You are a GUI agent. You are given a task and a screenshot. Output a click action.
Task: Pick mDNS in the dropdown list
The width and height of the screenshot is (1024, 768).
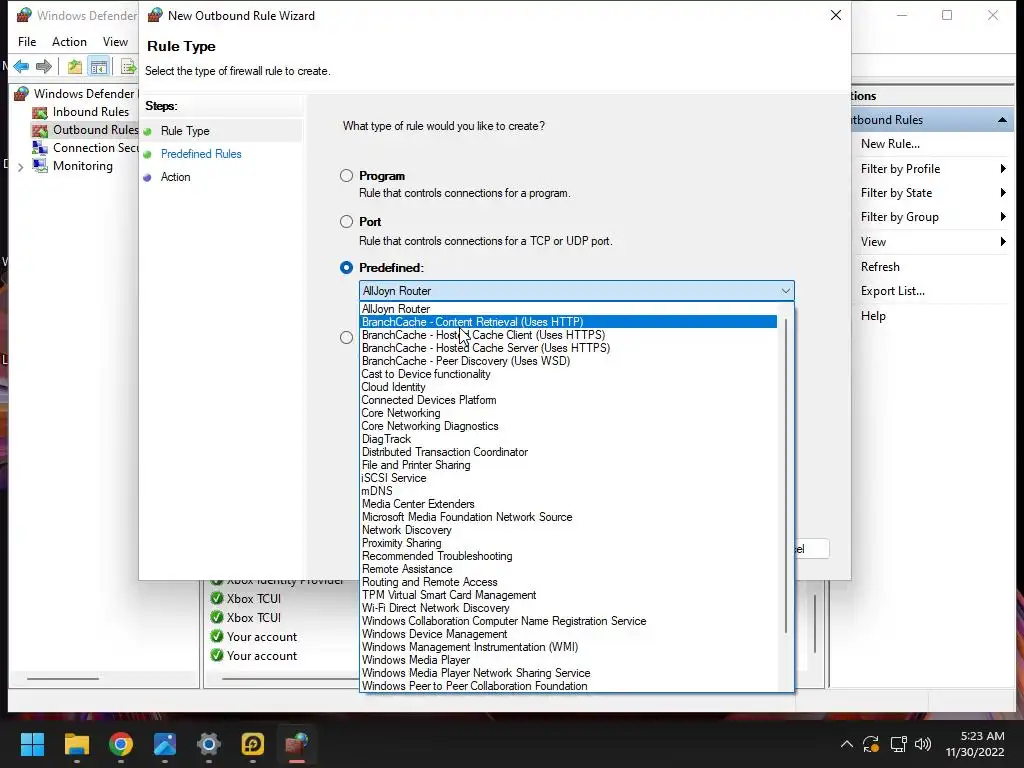click(569, 491)
